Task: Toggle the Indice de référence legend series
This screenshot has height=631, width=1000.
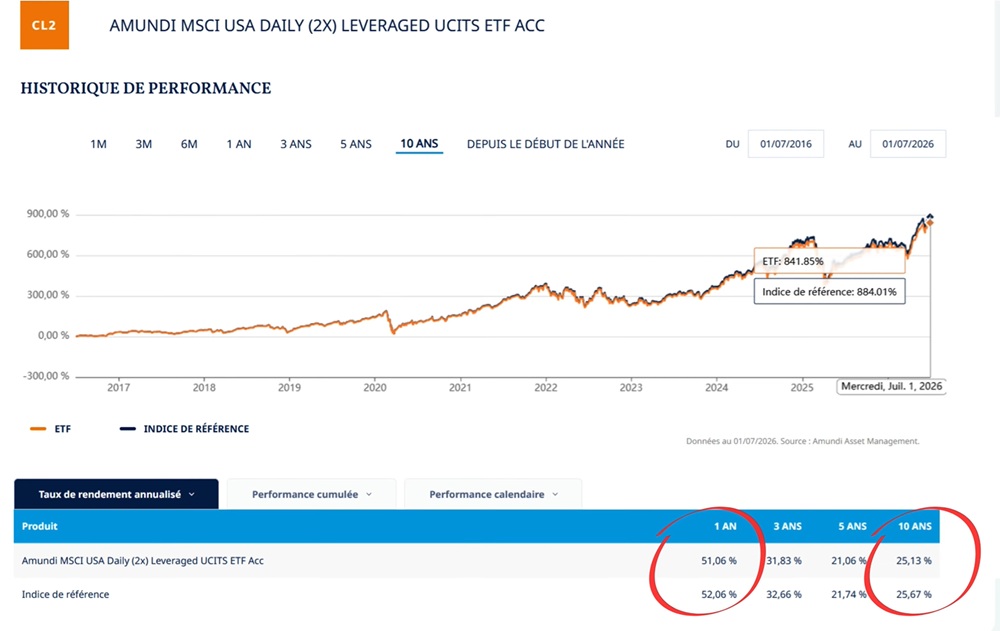Action: click(184, 429)
